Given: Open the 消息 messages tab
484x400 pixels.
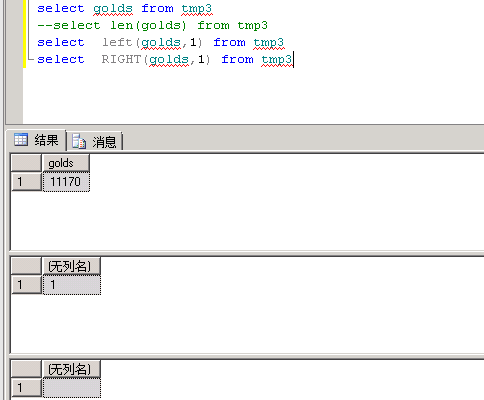Looking at the screenshot, I should click(94, 141).
